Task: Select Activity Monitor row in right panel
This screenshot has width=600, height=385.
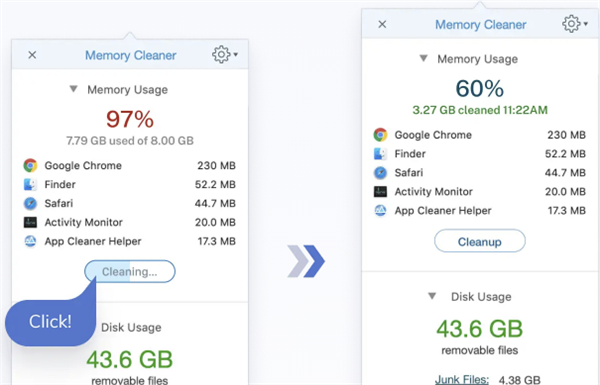Action: 479,191
